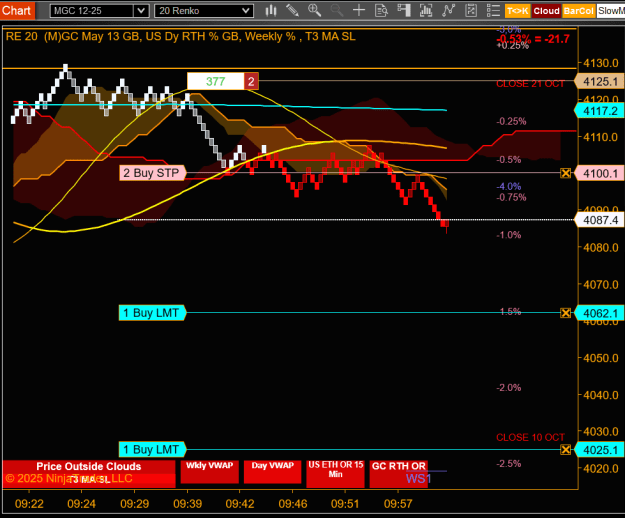This screenshot has height=518, width=625.
Task: Click the CLOSE 21 OCT label
Action: (530, 84)
